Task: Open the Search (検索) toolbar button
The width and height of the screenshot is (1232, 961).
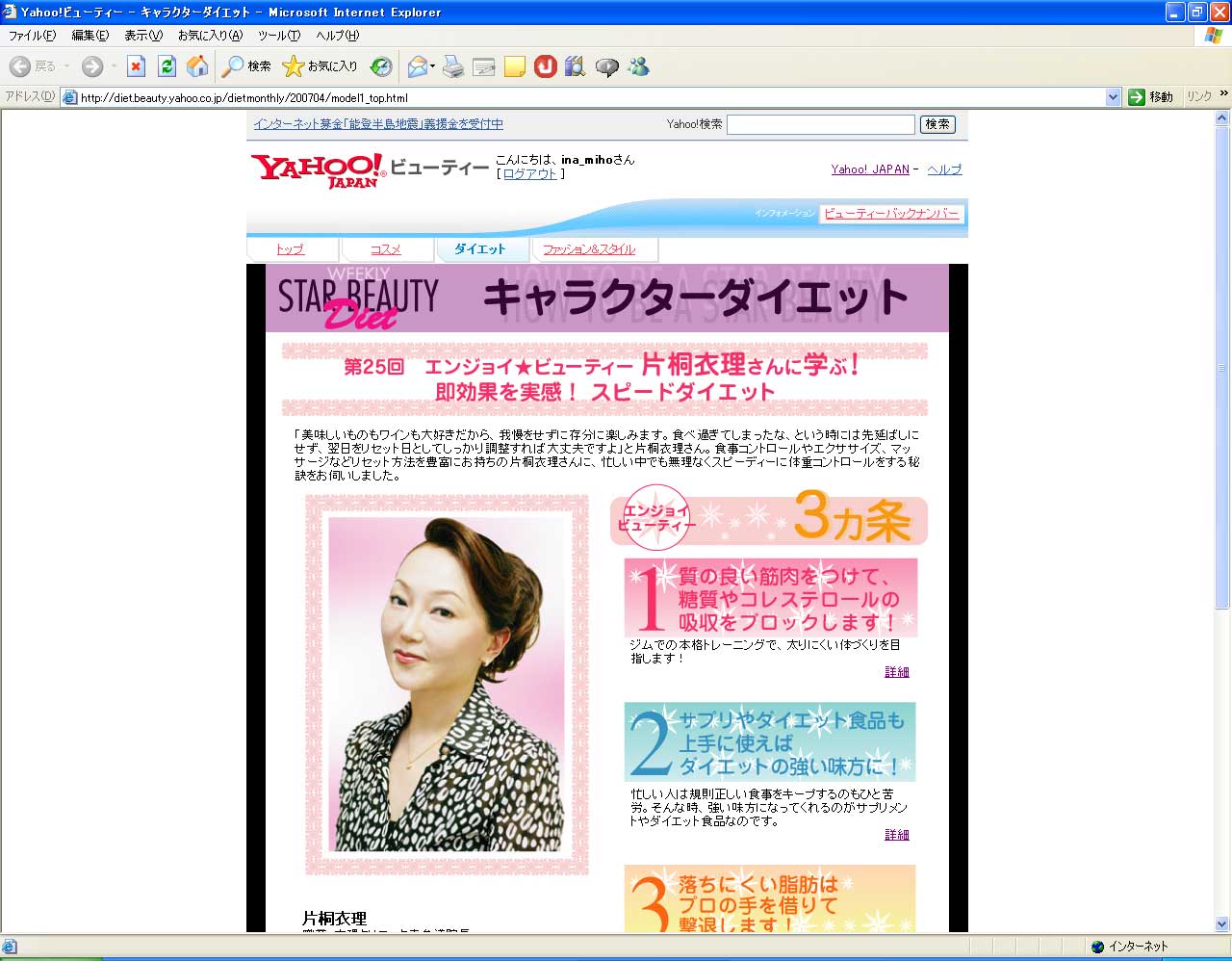Action: click(246, 66)
